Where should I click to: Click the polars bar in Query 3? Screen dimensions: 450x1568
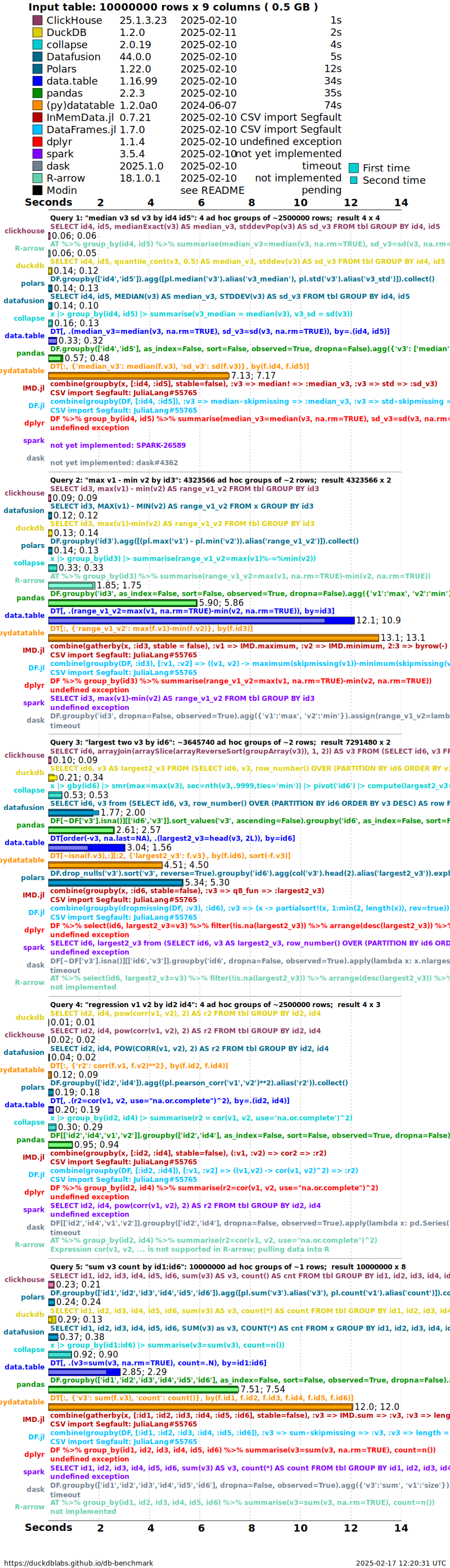[116, 882]
